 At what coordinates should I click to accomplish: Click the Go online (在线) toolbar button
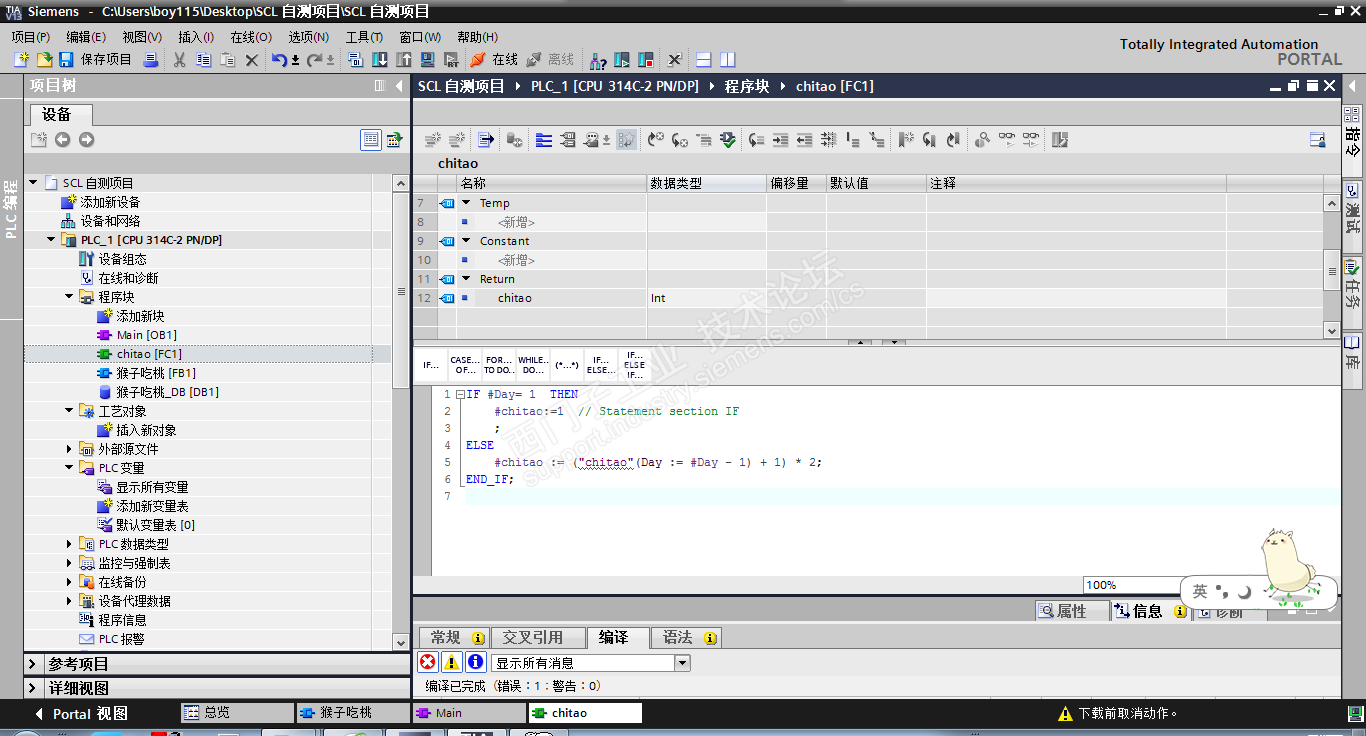coord(494,60)
